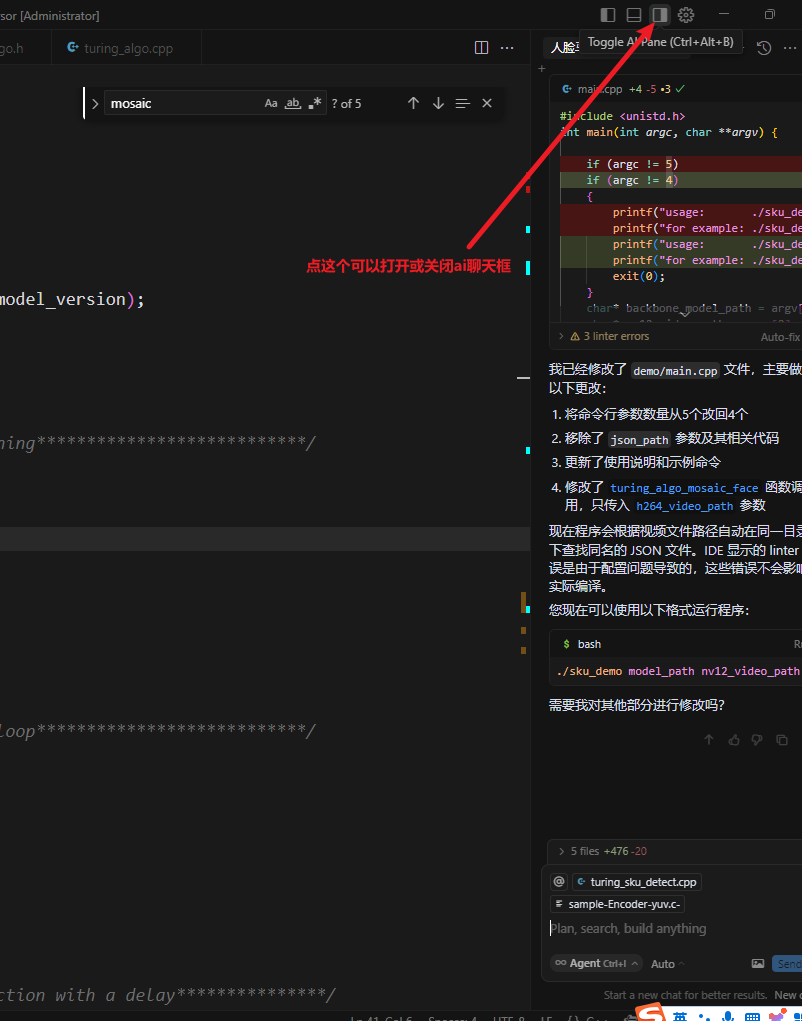This screenshot has width=802, height=1021.
Task: Open the Auto model dropdown
Action: [x=668, y=964]
